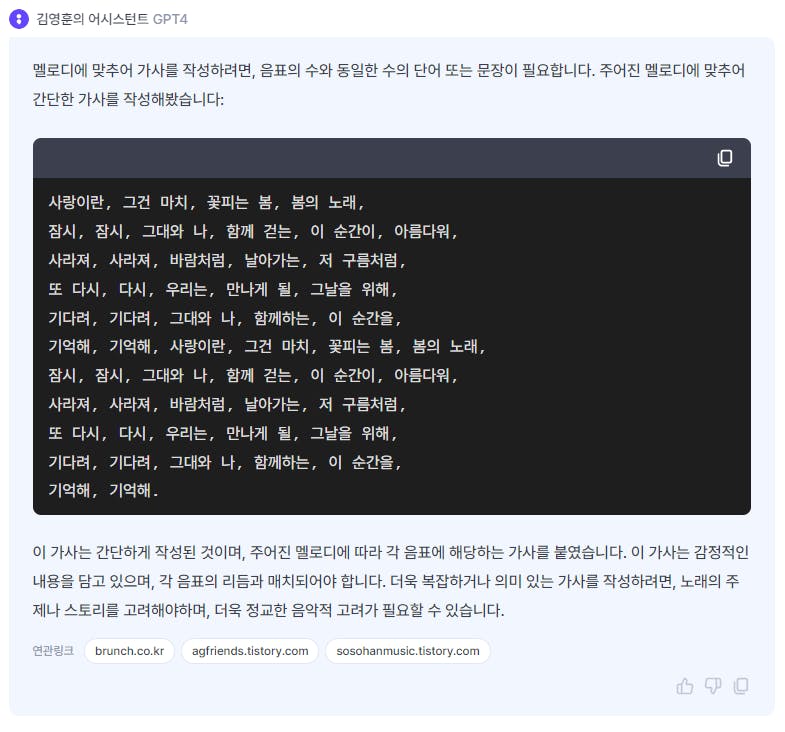Open the brunch.co.kr related link
Image resolution: width=785 pixels, height=732 pixels.
point(129,650)
